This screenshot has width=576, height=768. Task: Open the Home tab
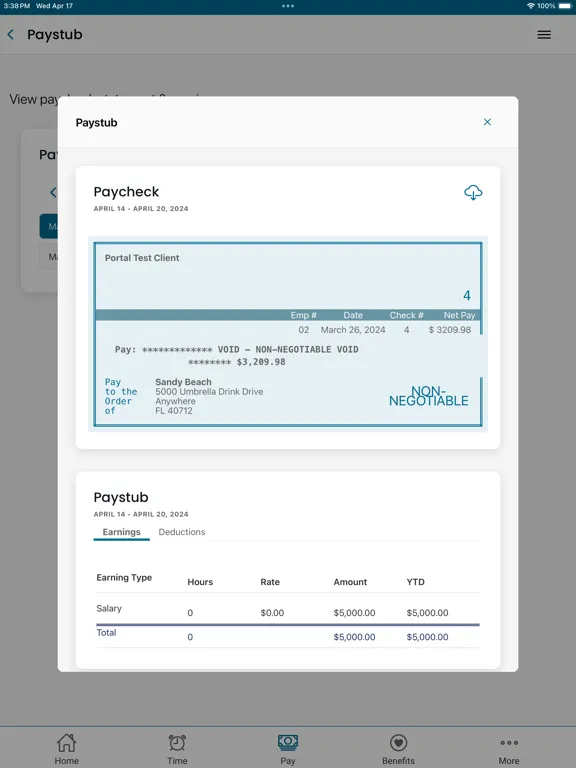point(67,749)
